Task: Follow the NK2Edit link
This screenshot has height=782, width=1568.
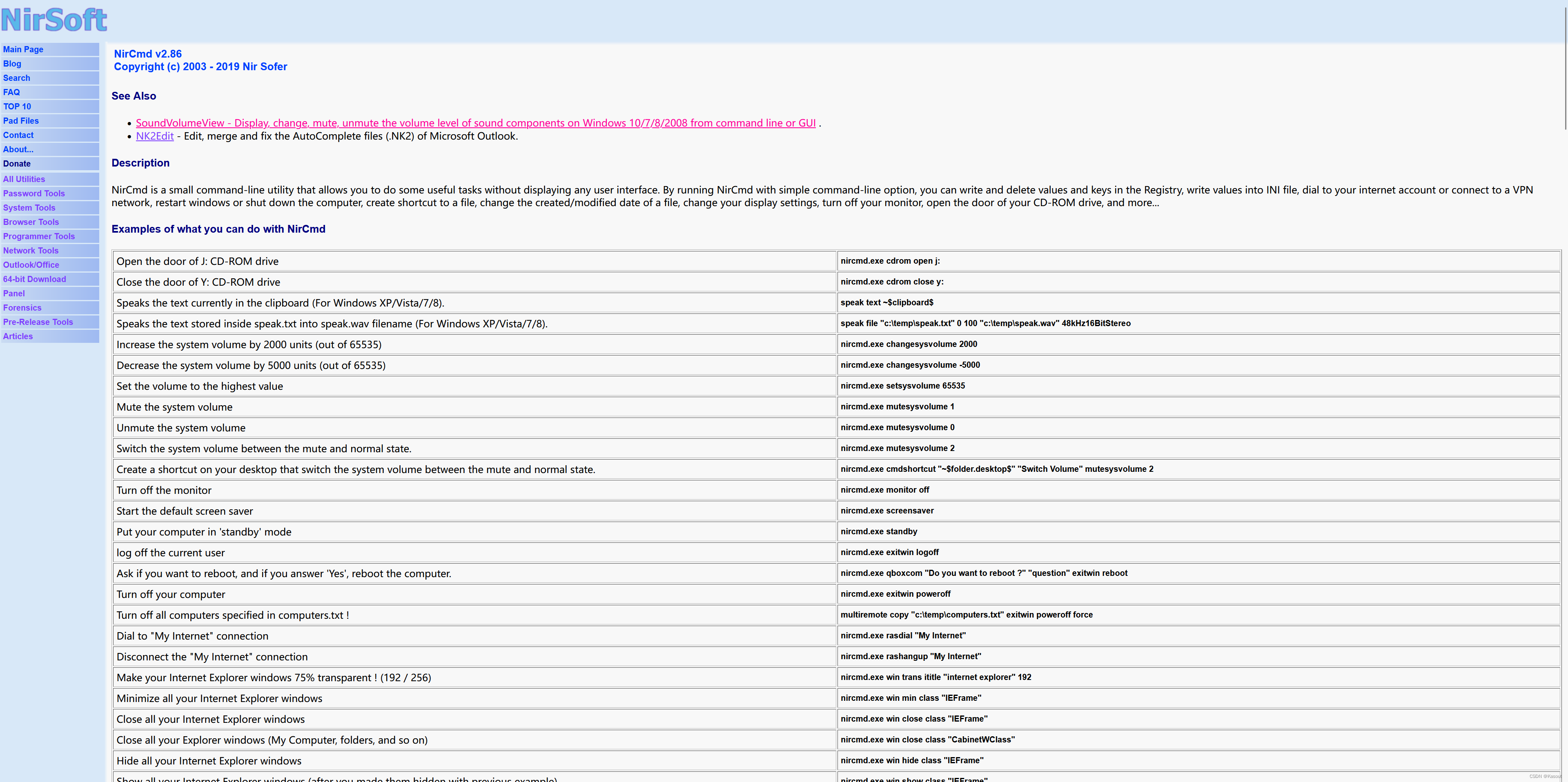Action: click(x=155, y=136)
